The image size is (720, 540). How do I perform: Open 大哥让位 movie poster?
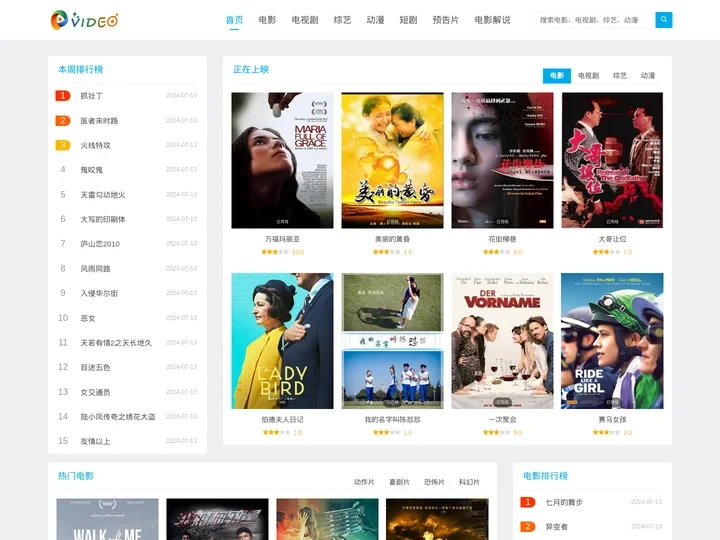pyautogui.click(x=612, y=160)
